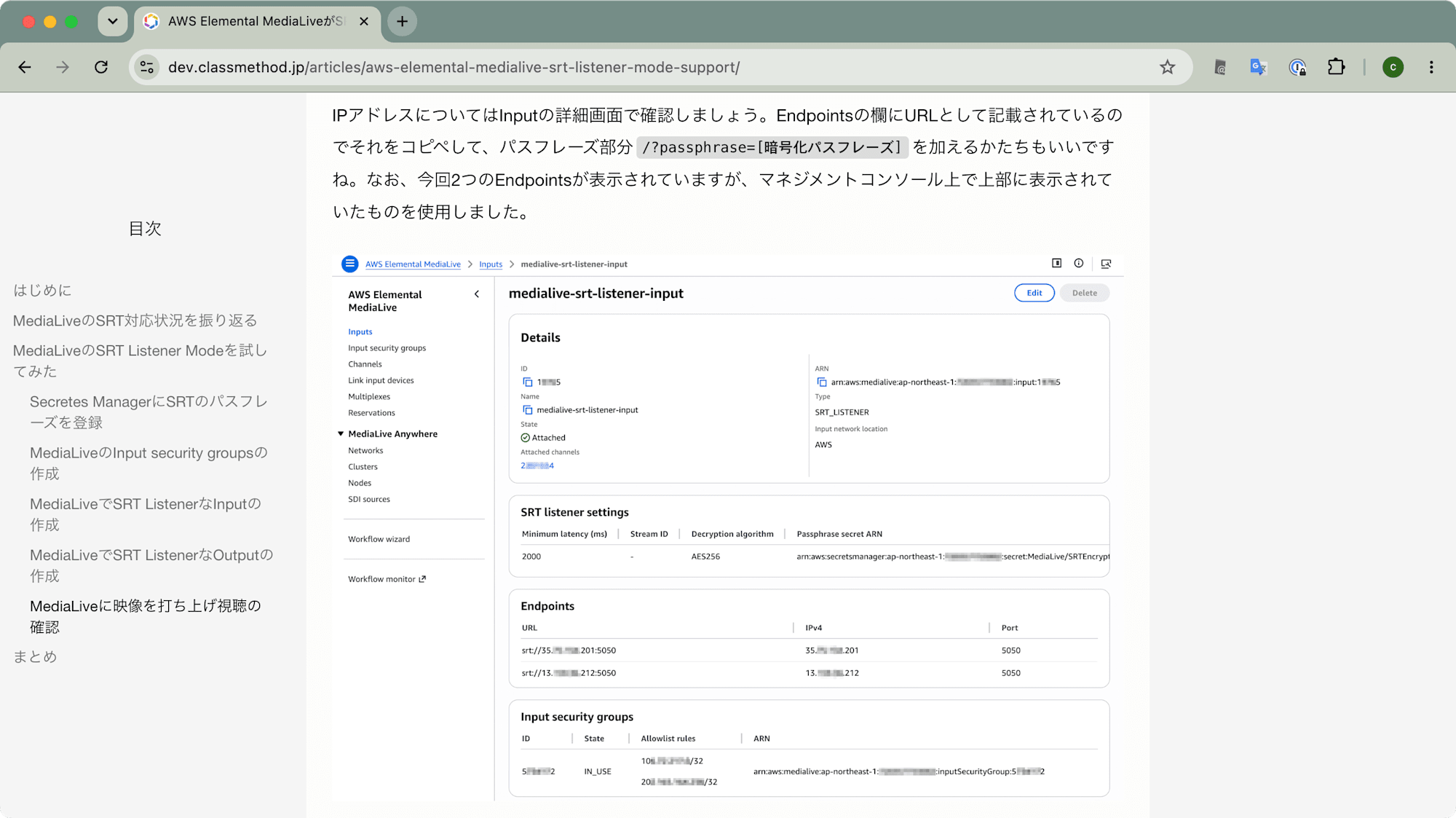Select Inputs in the MediaLive sidebar
The height and width of the screenshot is (818, 1456).
tap(360, 331)
